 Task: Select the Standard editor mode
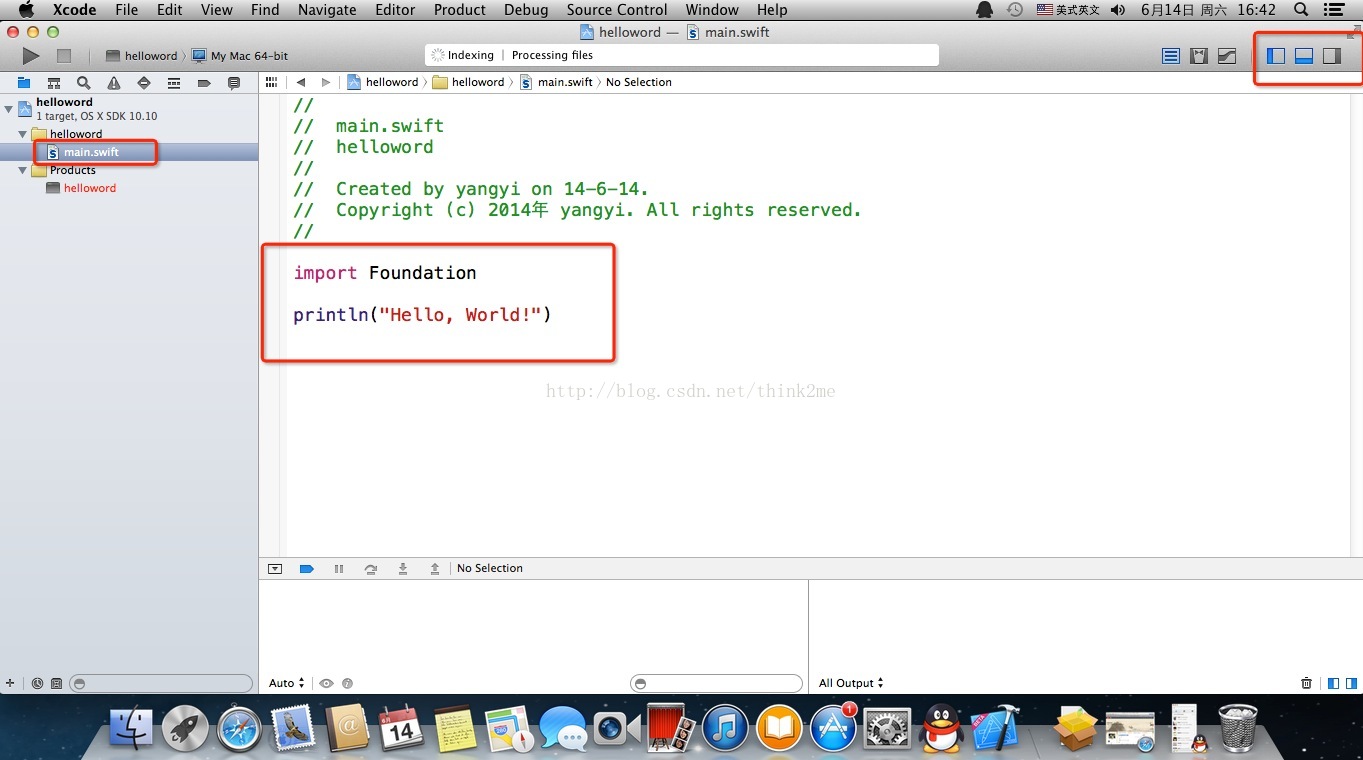(x=1171, y=56)
